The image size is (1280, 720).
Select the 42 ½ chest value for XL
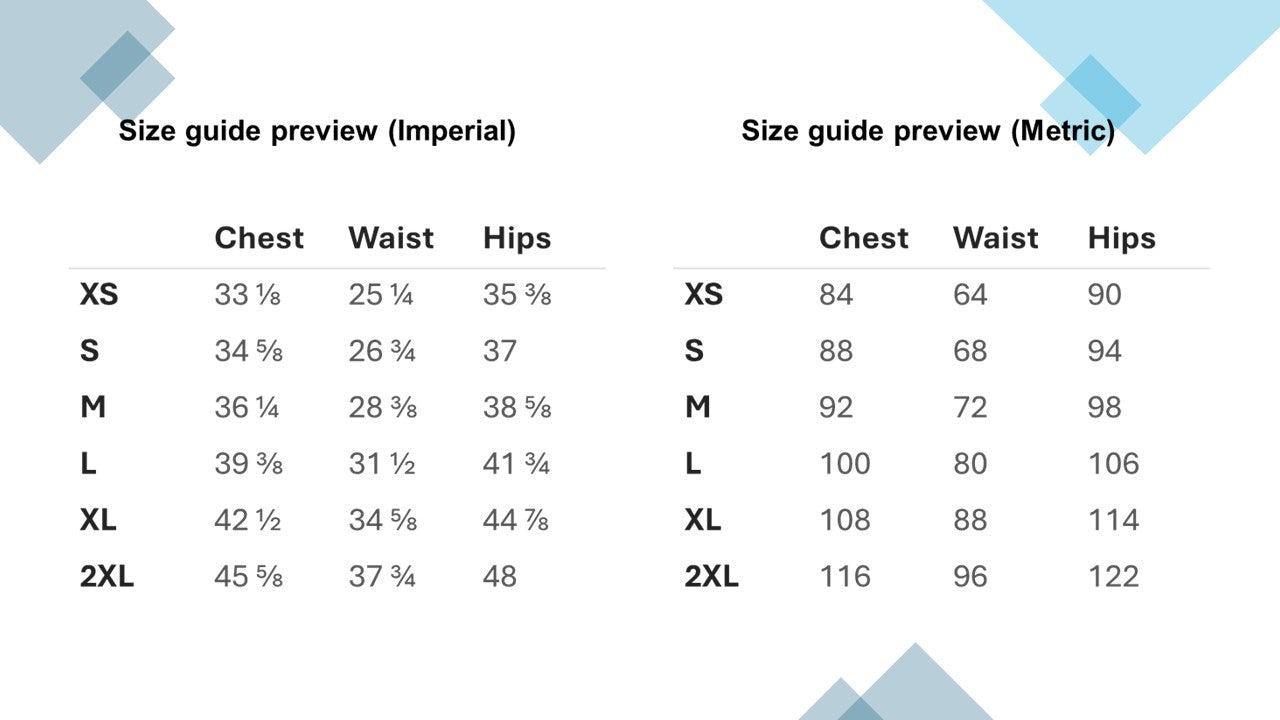[248, 520]
